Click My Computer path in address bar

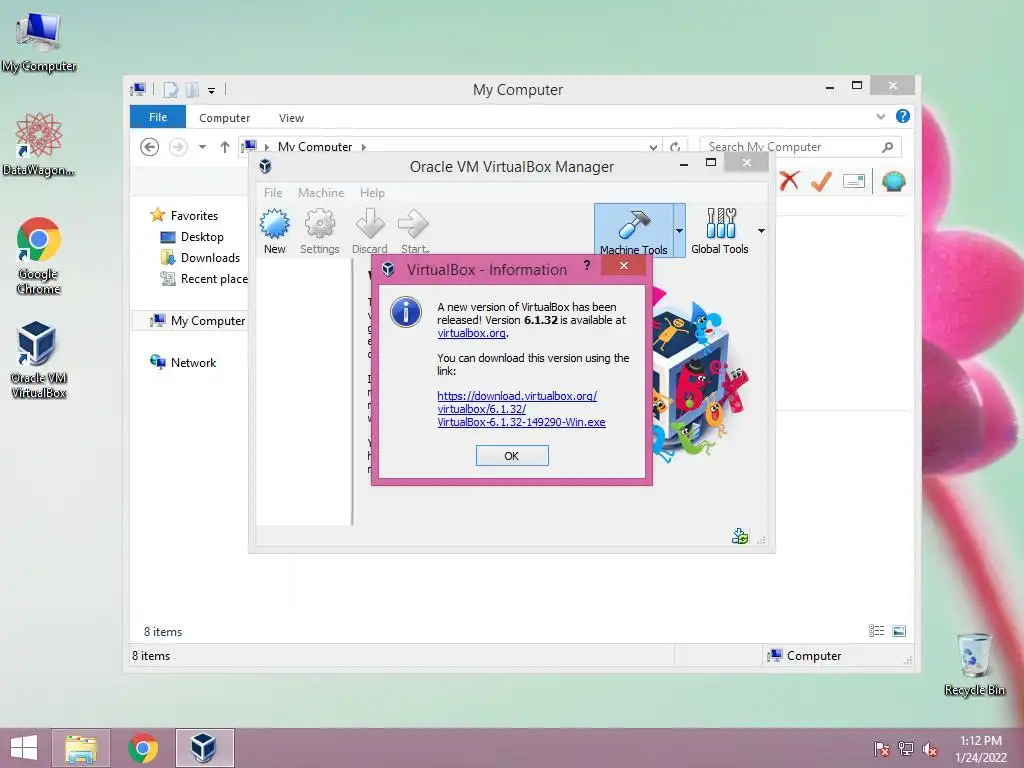[x=315, y=147]
